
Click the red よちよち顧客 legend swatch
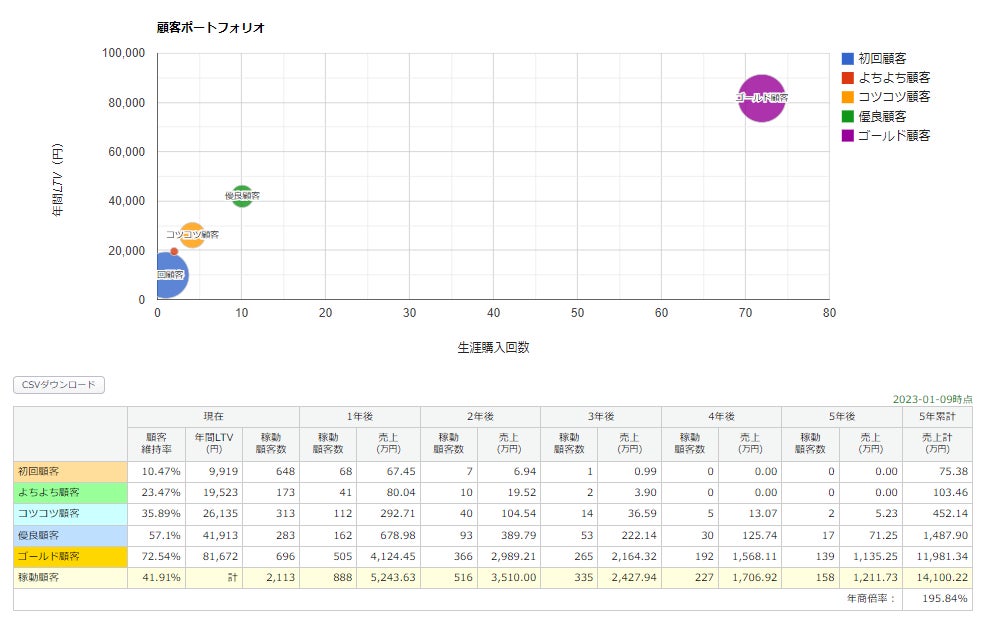[x=848, y=78]
